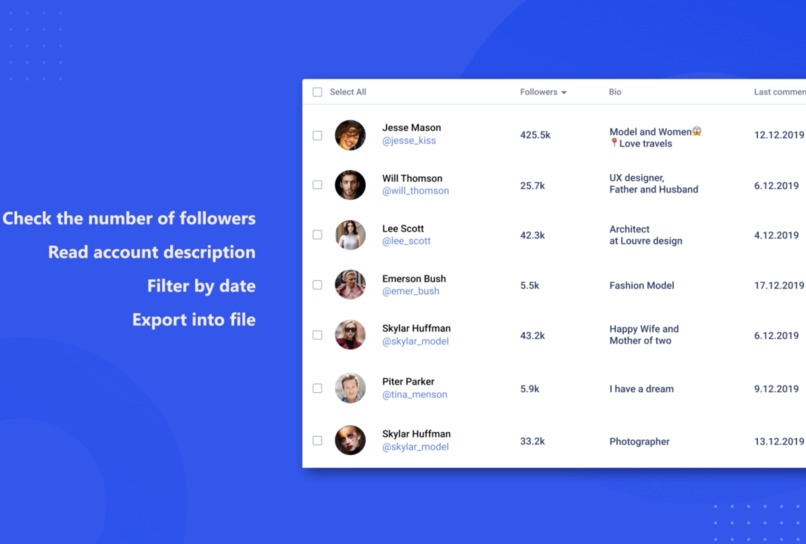The height and width of the screenshot is (544, 806).
Task: View Lee Scott's avatar image
Action: click(x=350, y=234)
